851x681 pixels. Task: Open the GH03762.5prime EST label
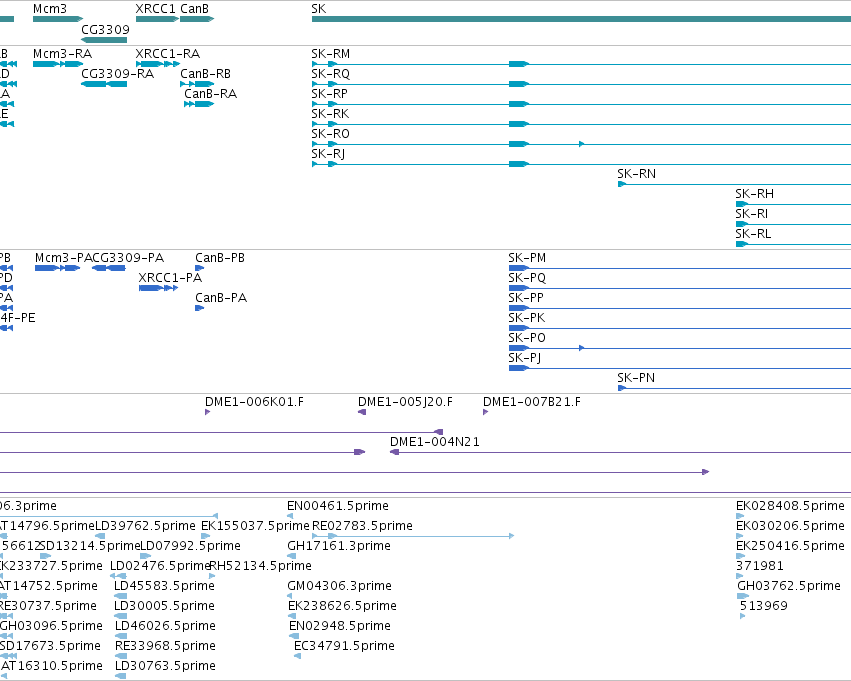point(789,586)
